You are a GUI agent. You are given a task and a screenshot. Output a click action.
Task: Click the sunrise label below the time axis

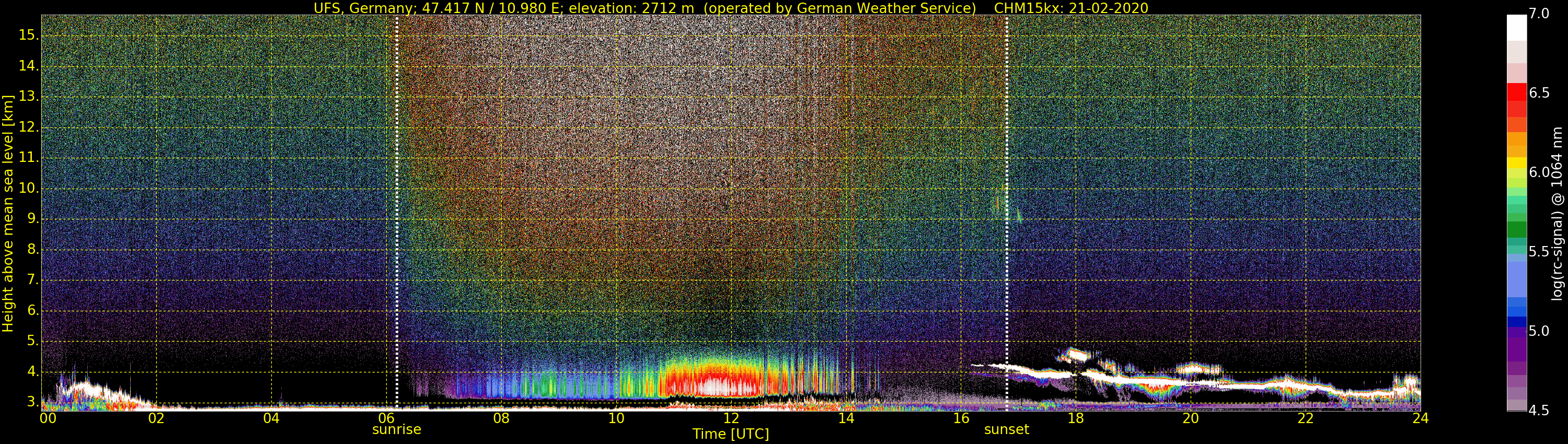(x=396, y=429)
